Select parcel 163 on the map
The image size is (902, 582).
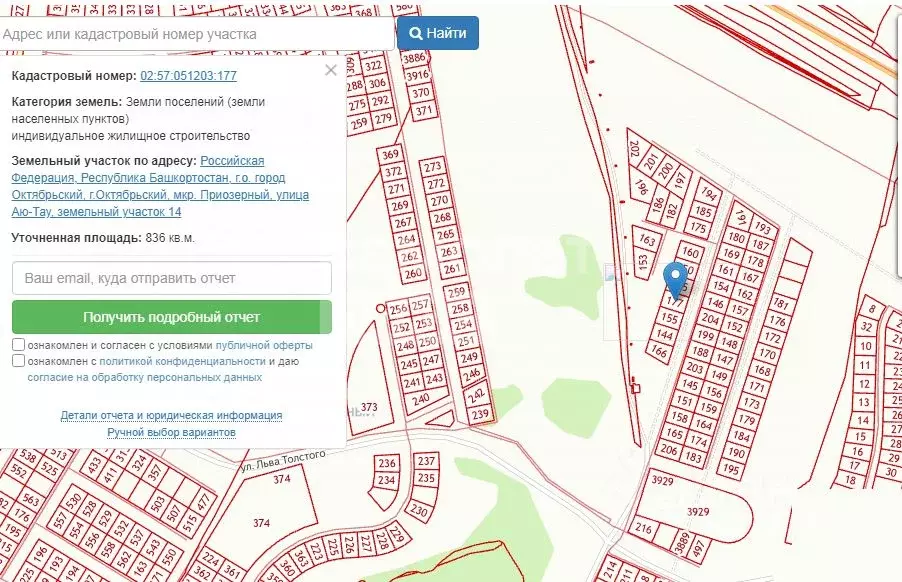pyautogui.click(x=647, y=240)
